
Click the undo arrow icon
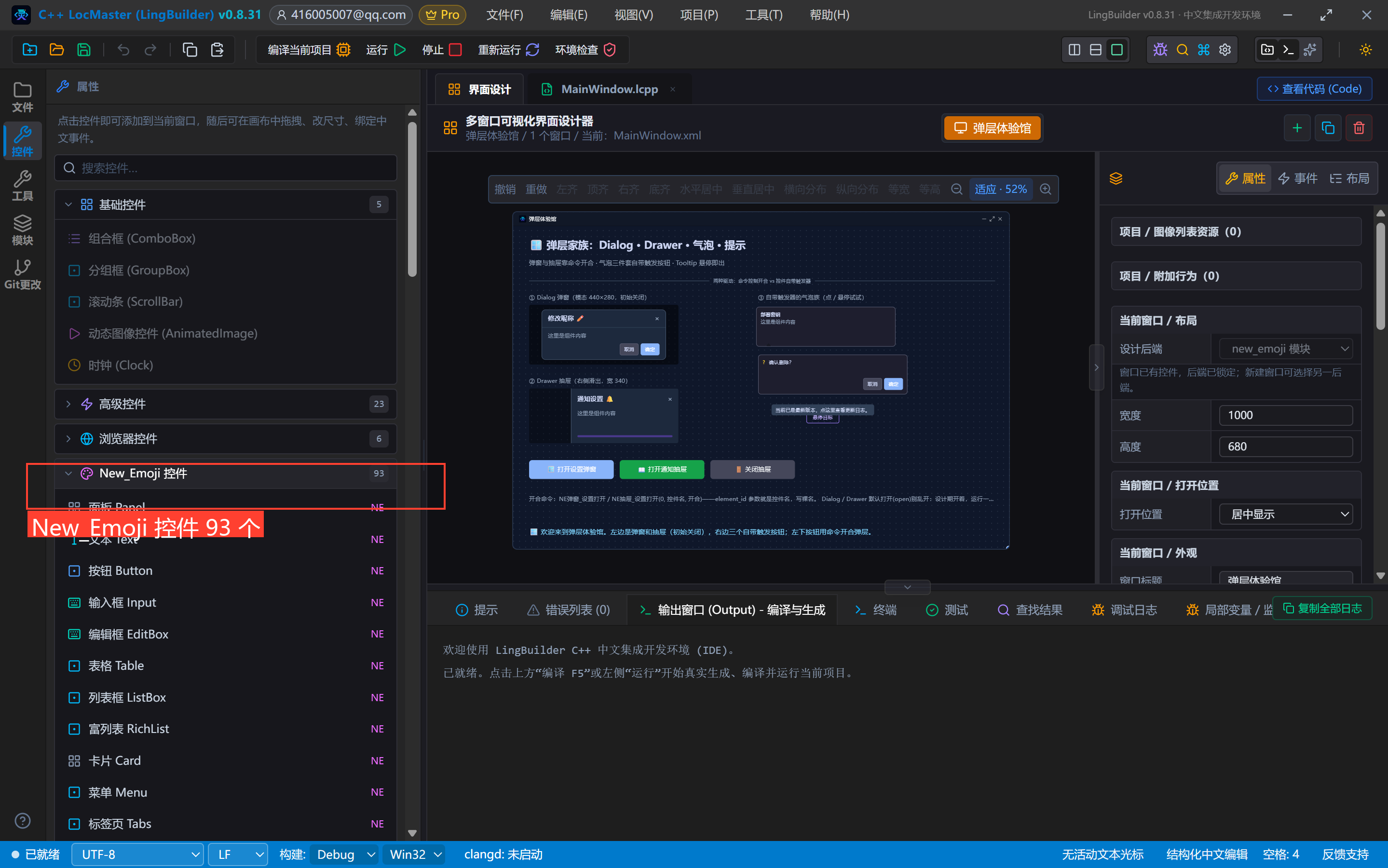[123, 50]
